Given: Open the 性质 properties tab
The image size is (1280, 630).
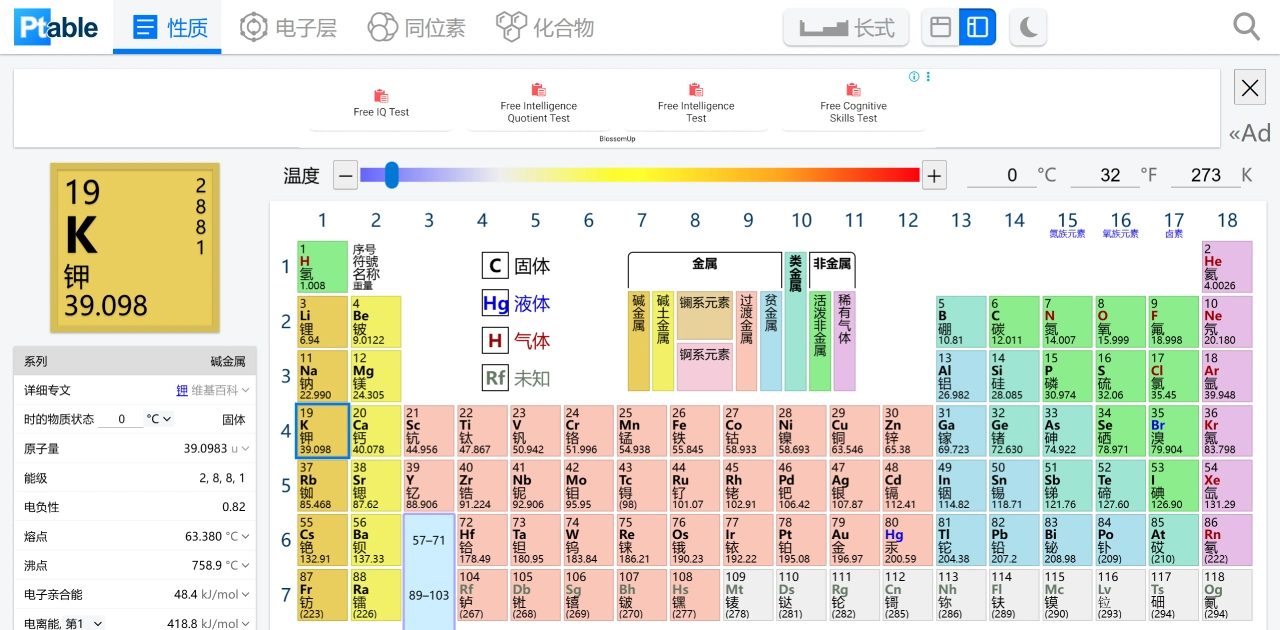Looking at the screenshot, I should (167, 27).
